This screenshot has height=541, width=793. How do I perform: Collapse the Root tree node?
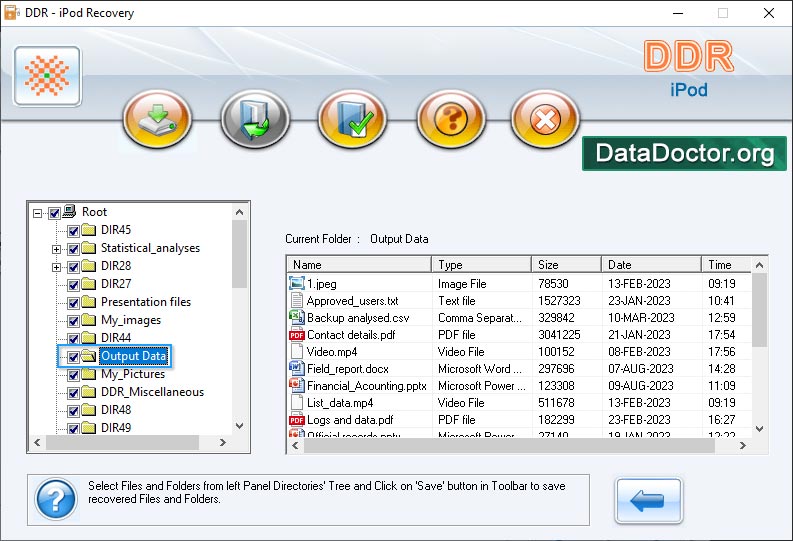[37, 213]
